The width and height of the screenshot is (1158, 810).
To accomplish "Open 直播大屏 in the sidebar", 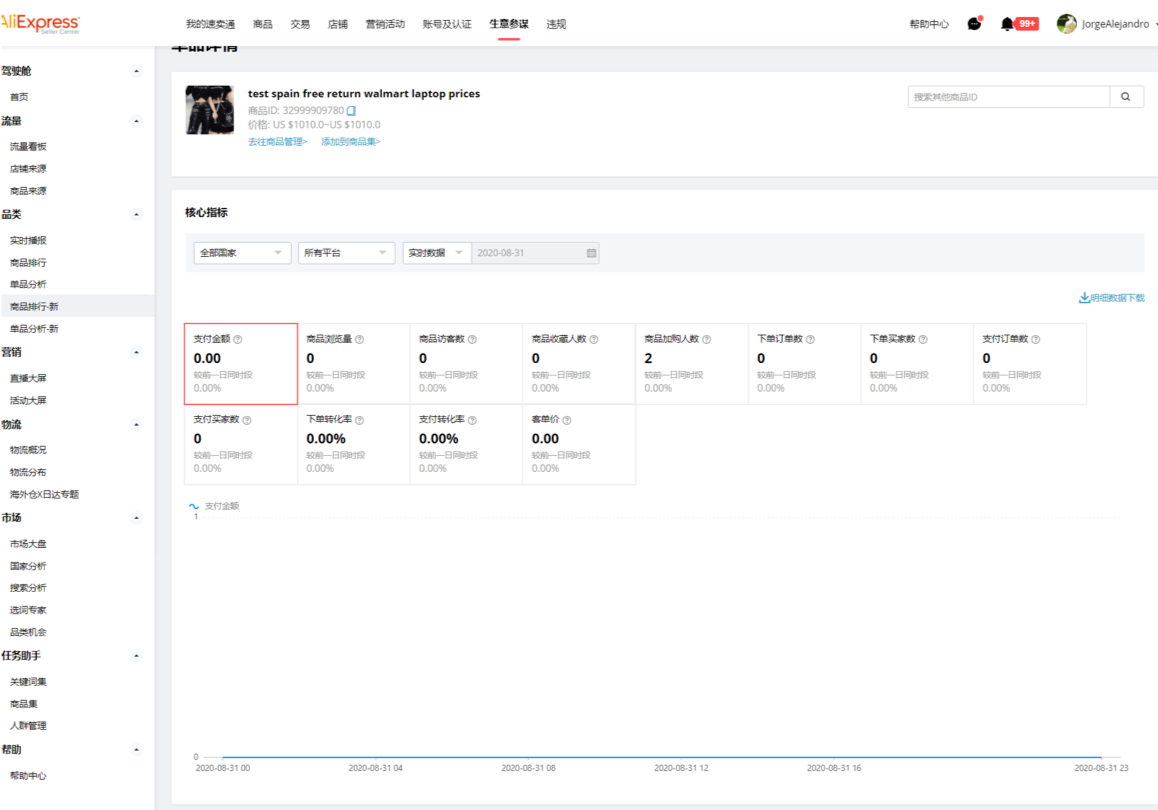I will point(28,378).
